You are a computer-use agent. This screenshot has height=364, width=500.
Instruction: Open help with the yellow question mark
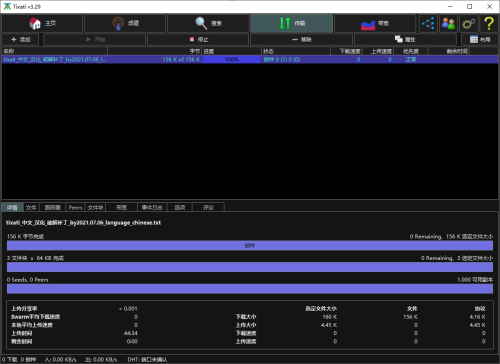coord(489,23)
